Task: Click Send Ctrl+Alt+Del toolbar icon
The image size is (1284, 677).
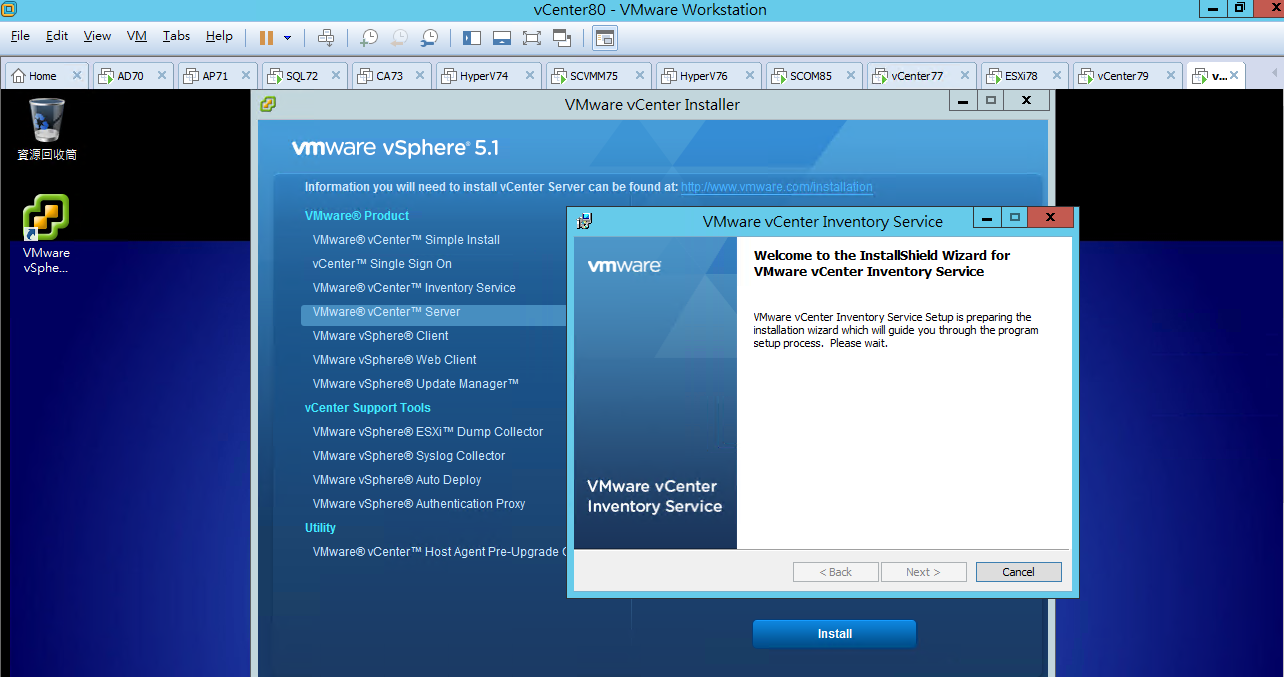Action: (x=326, y=37)
